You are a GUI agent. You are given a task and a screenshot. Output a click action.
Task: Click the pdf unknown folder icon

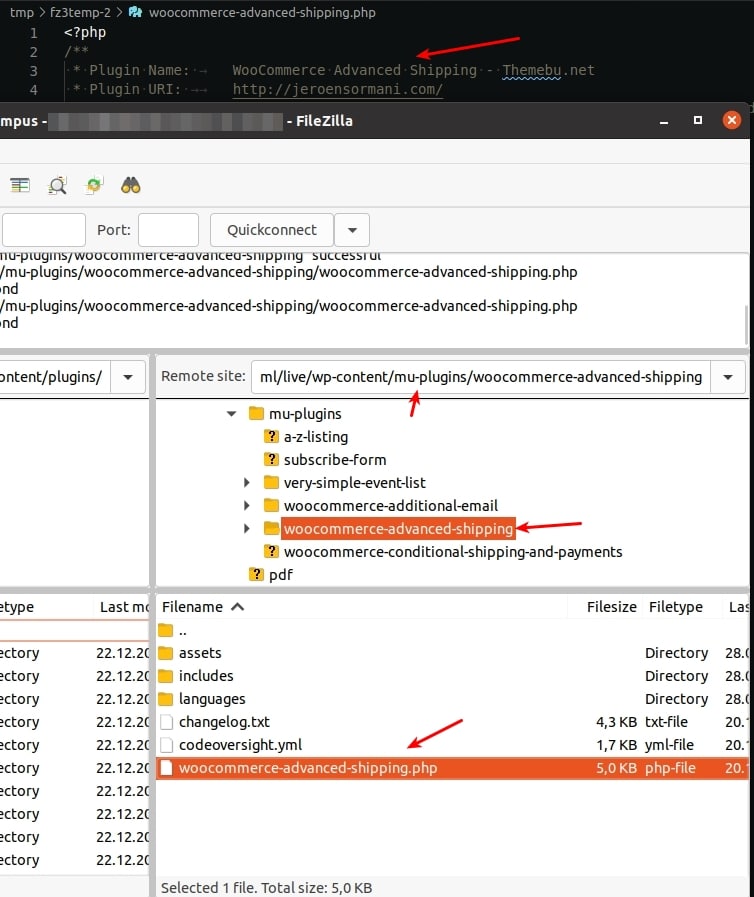coord(256,574)
